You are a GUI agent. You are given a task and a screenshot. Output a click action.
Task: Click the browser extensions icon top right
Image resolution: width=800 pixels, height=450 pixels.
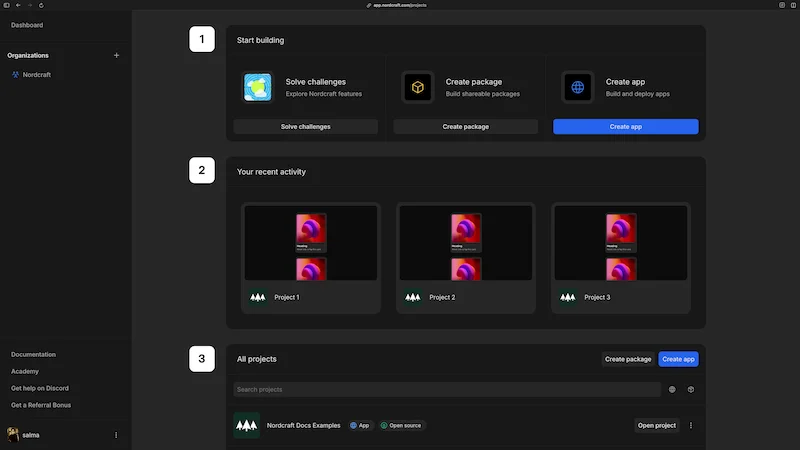point(782,5)
